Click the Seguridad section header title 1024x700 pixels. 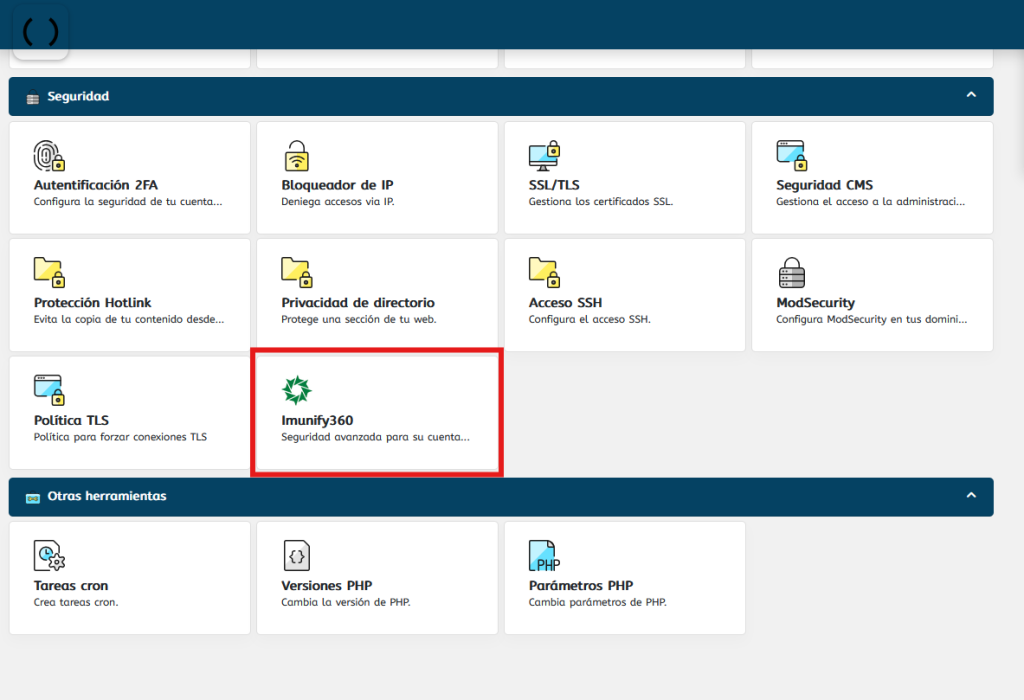pyautogui.click(x=78, y=97)
